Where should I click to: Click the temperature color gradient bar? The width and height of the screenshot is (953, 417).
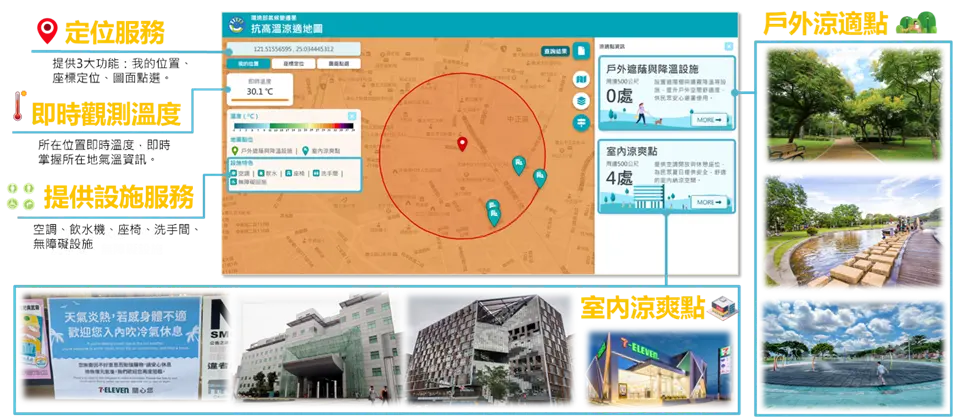294,126
